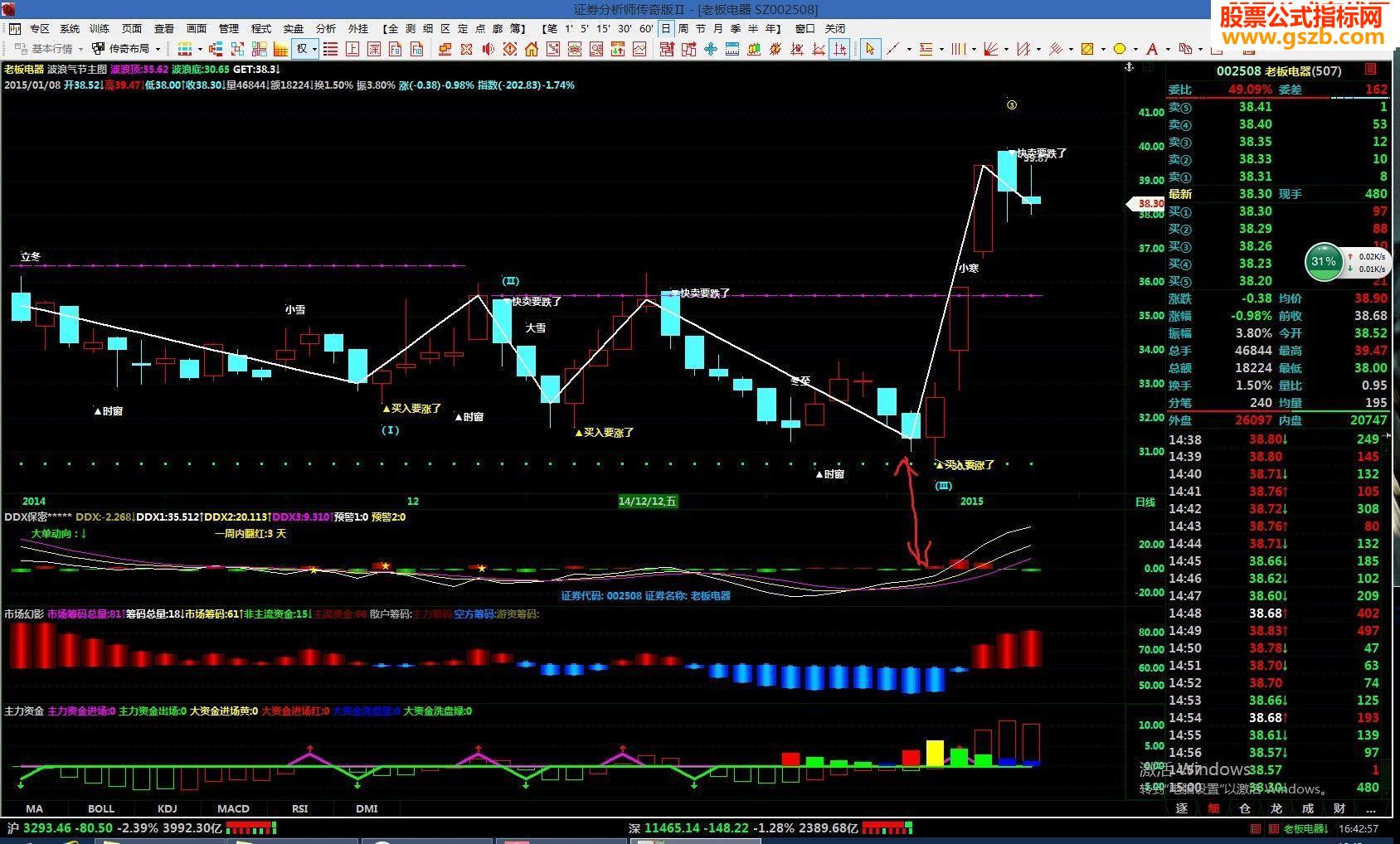
Task: Click the chart icon left of 专区 menu
Action: pyautogui.click(x=14, y=28)
